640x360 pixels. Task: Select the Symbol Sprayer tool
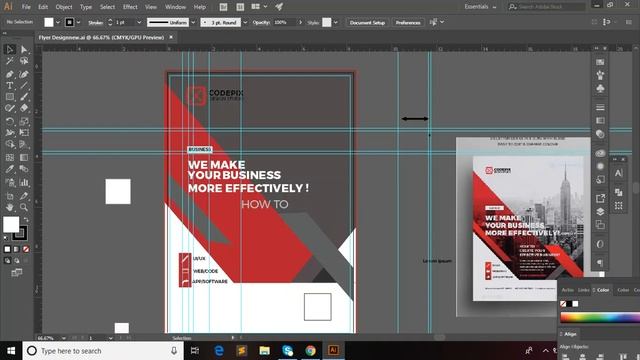(9, 182)
